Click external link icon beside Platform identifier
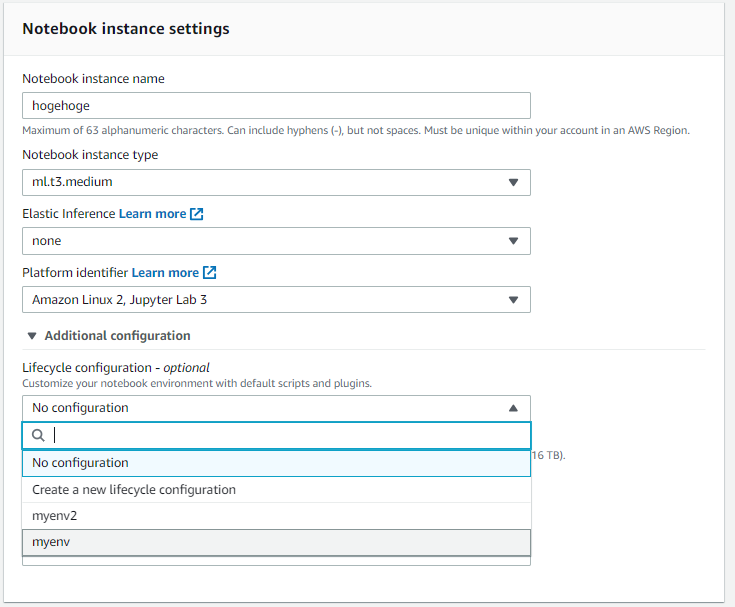Image resolution: width=735 pixels, height=607 pixels. (x=210, y=272)
